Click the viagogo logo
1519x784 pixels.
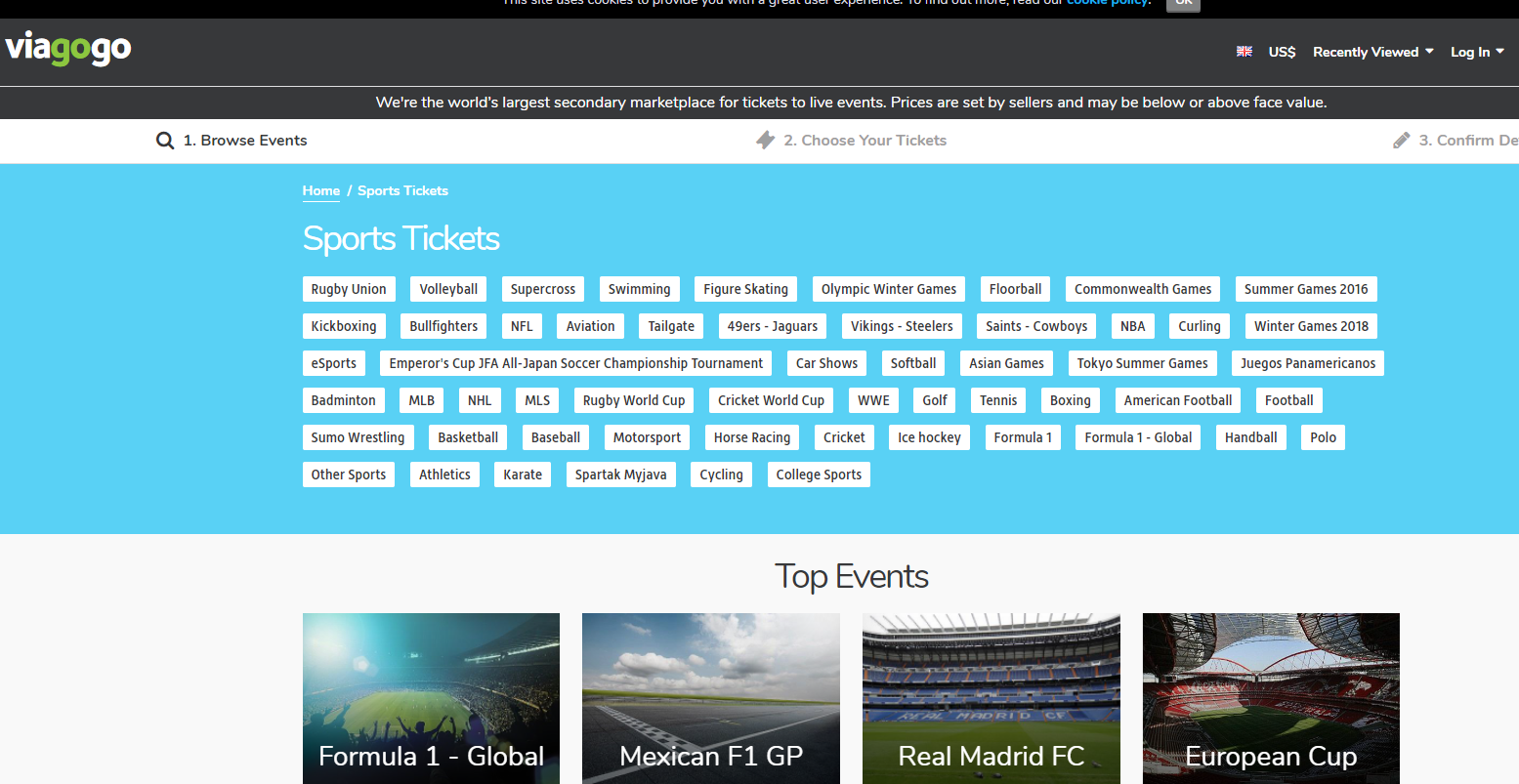point(67,48)
